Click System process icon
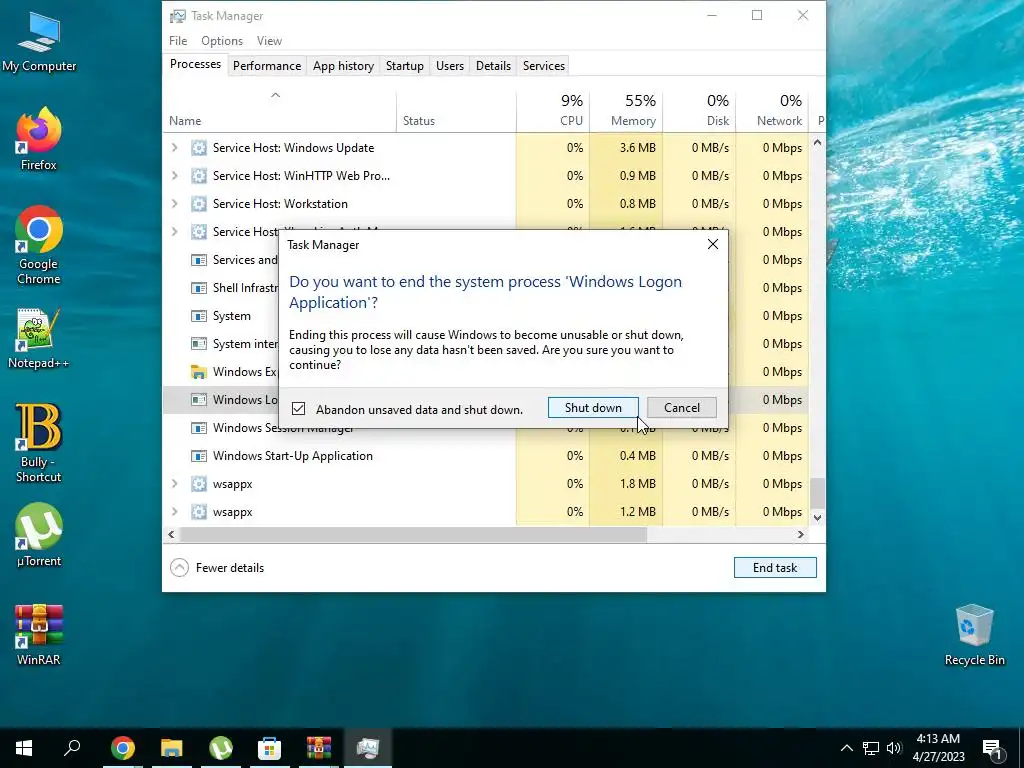 click(x=199, y=316)
